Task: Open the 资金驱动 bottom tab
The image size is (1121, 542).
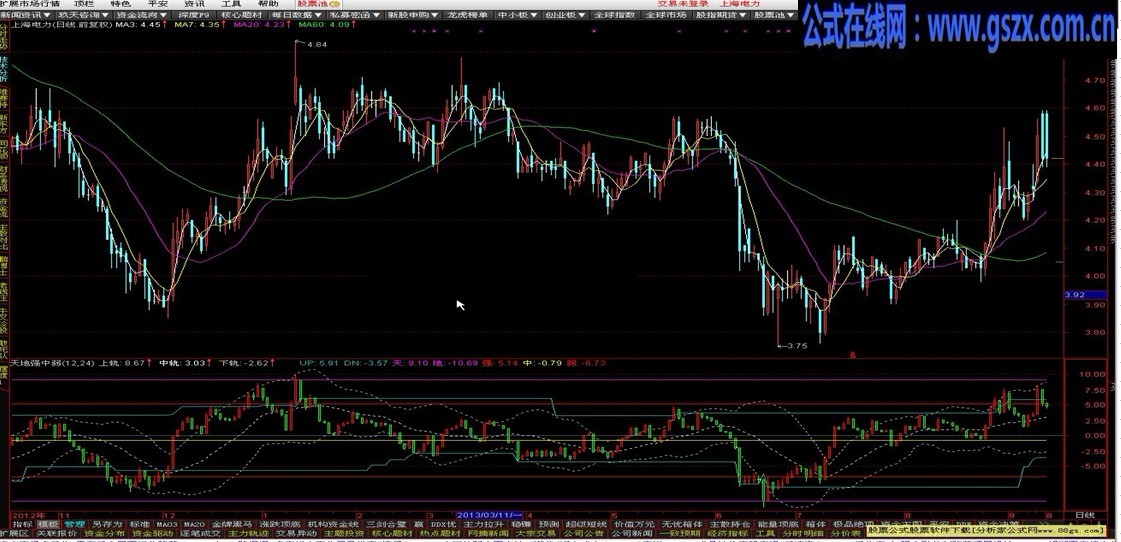Action: (x=152, y=533)
